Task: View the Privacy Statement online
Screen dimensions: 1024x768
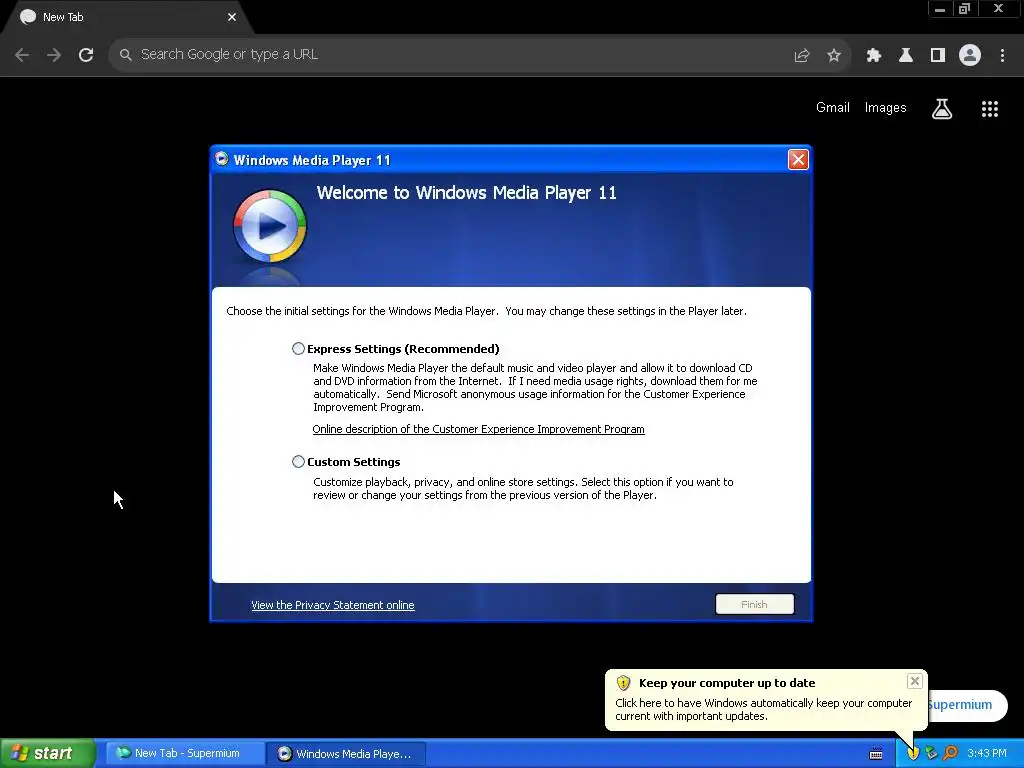Action: point(332,605)
